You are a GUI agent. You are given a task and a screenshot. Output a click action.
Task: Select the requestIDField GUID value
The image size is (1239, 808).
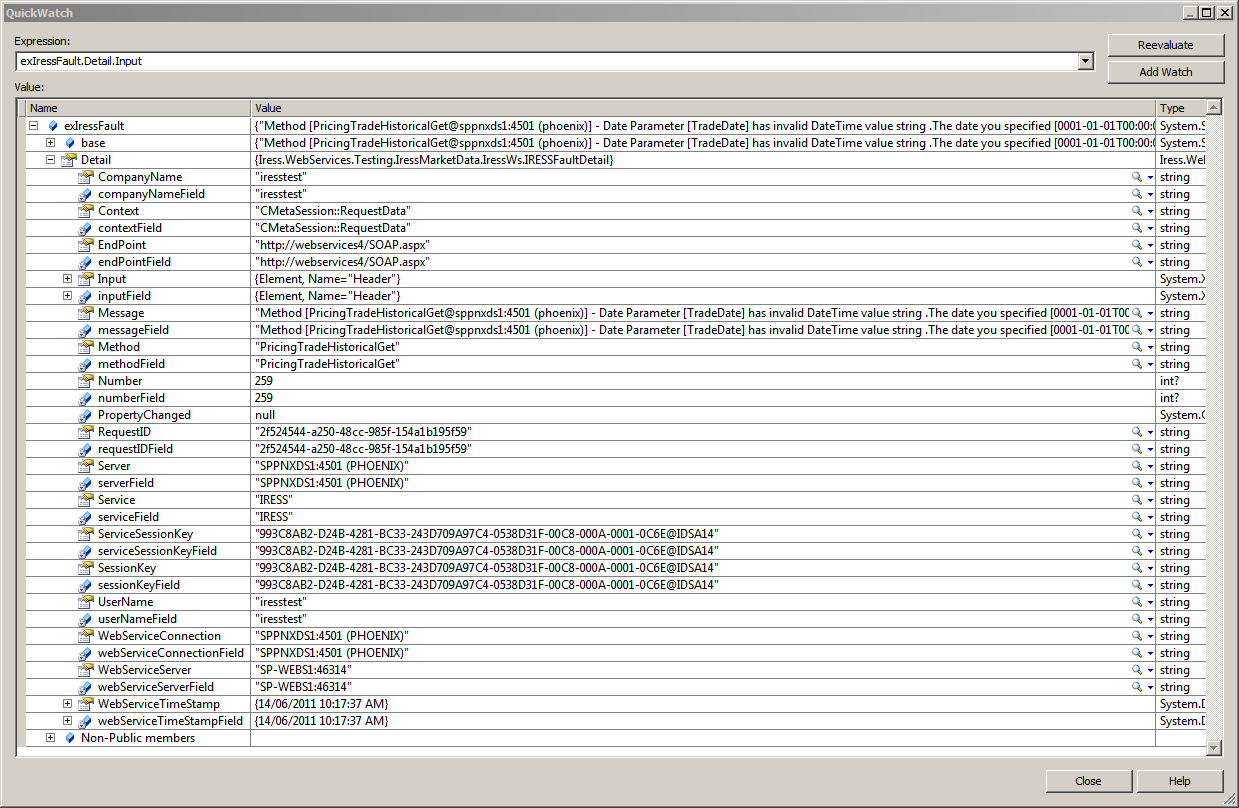coord(363,449)
